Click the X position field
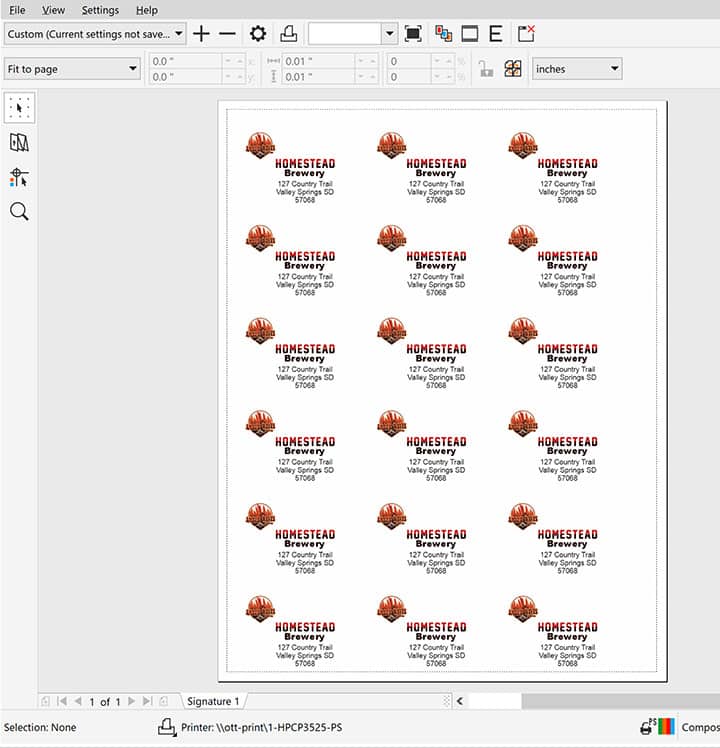The width and height of the screenshot is (720, 748). click(186, 62)
